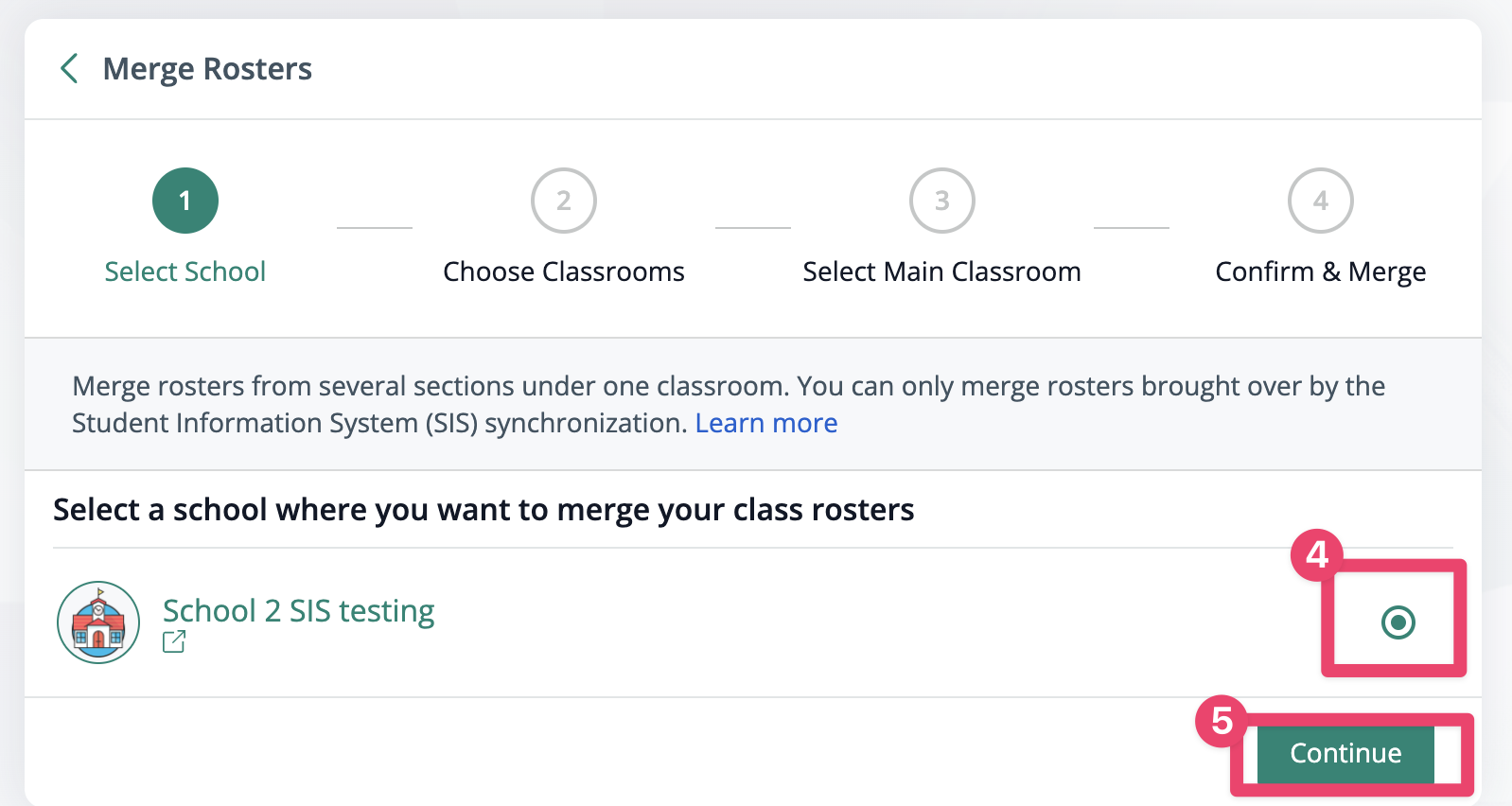Click the back chevron beside Merge Rosters
The width and height of the screenshot is (1512, 806).
tap(69, 68)
